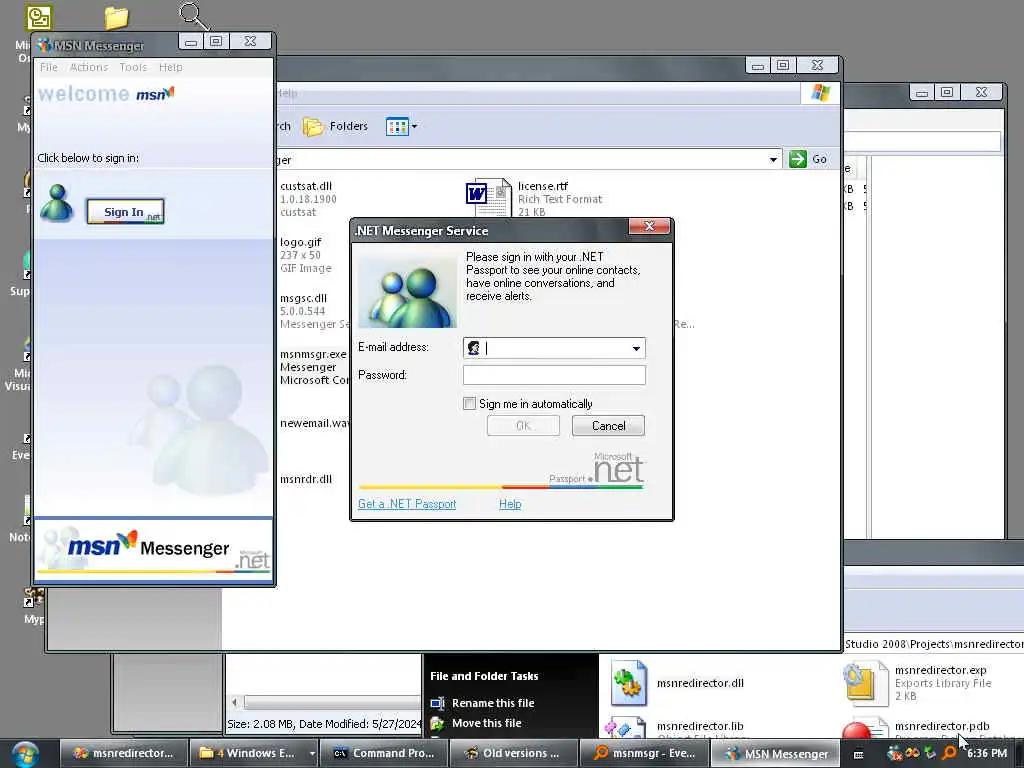Enable Sign me in automatically checkbox
This screenshot has width=1024, height=768.
pos(469,404)
